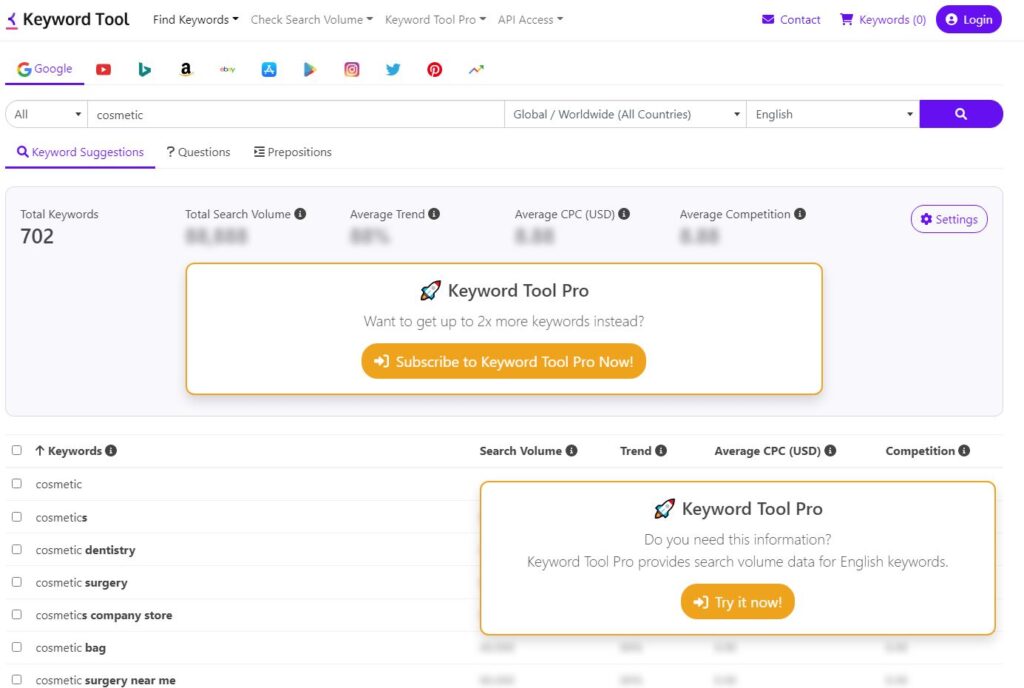Open the 'All' search filter dropdown
The height and width of the screenshot is (688, 1024).
point(47,114)
